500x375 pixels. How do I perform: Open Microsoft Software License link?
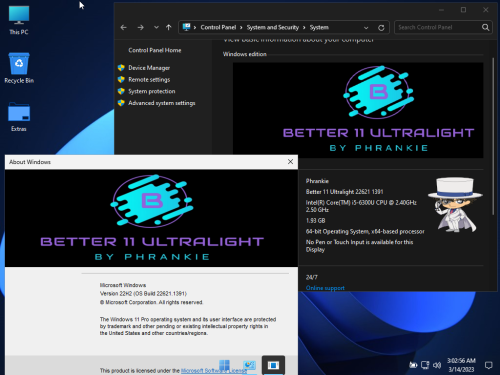click(x=214, y=371)
